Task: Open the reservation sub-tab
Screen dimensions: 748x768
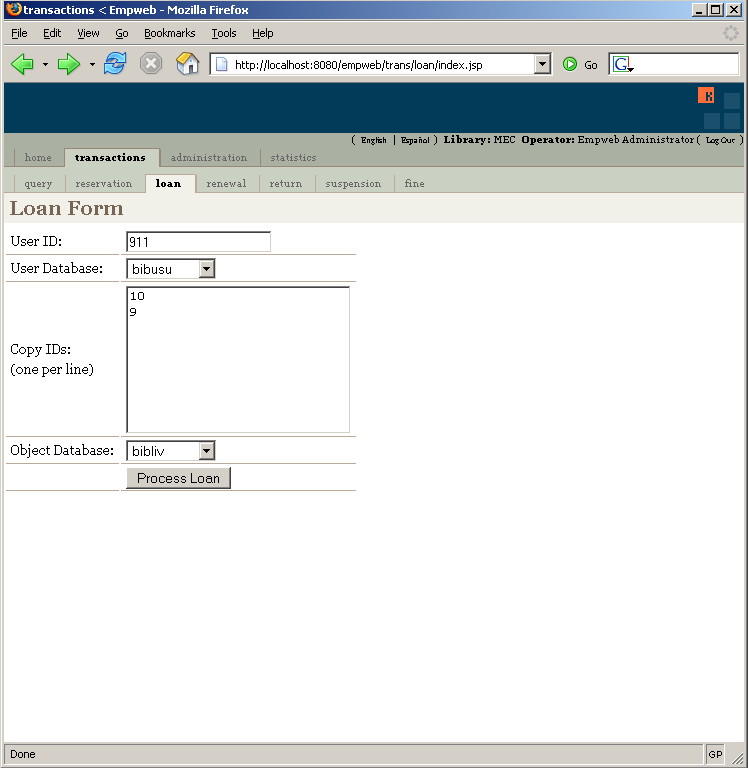Action: 104,184
